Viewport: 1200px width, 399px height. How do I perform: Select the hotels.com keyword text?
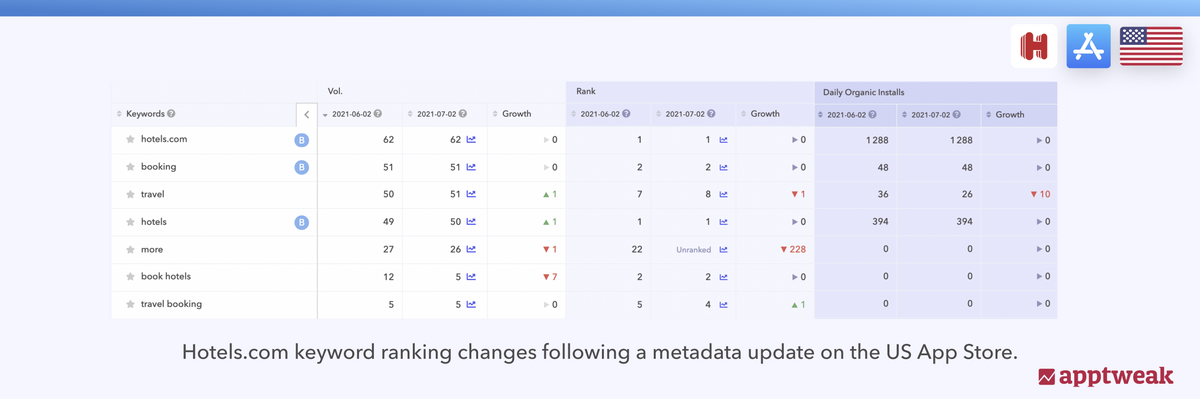pos(164,139)
